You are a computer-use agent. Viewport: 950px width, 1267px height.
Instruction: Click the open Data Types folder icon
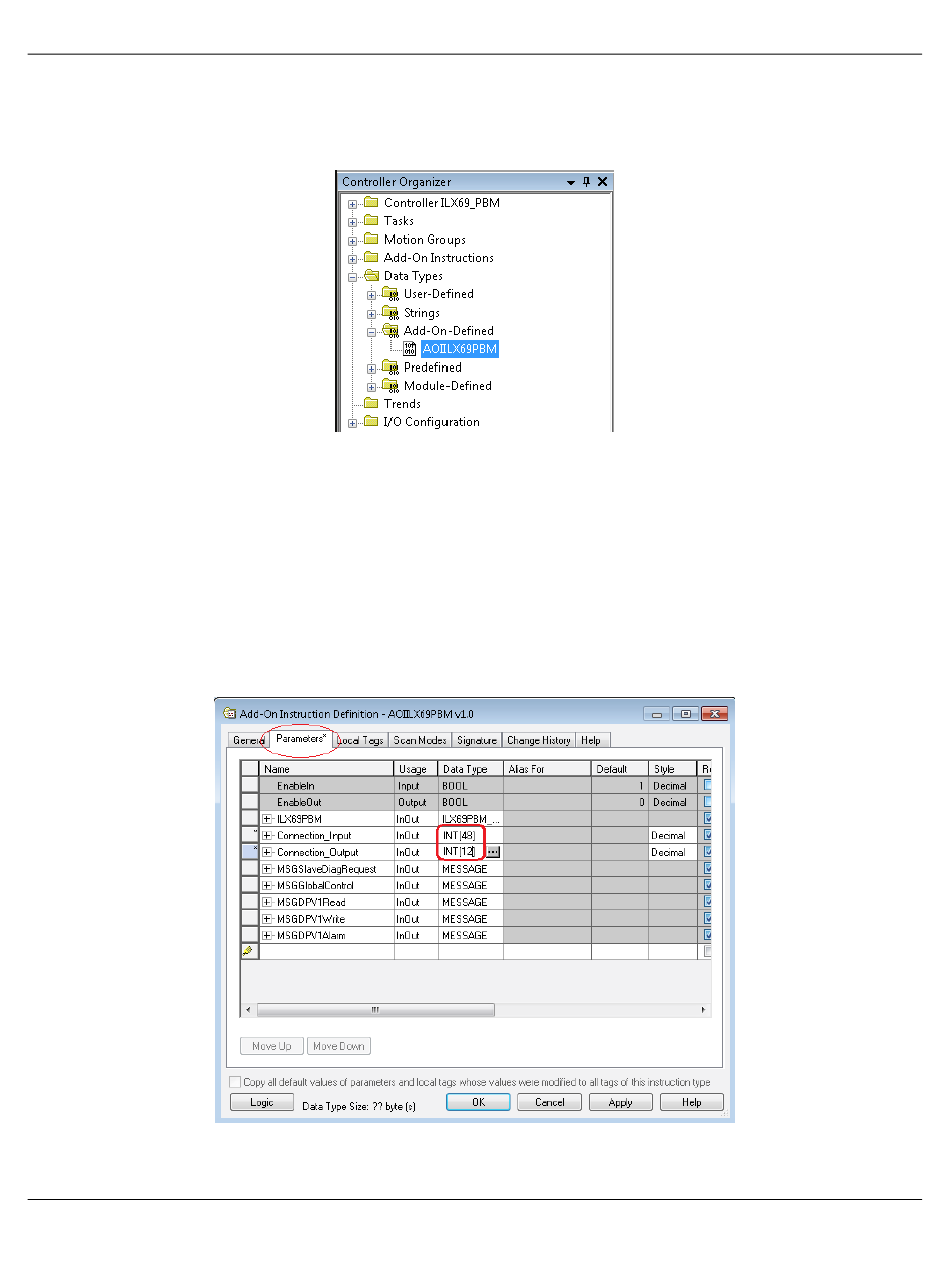[x=371, y=276]
